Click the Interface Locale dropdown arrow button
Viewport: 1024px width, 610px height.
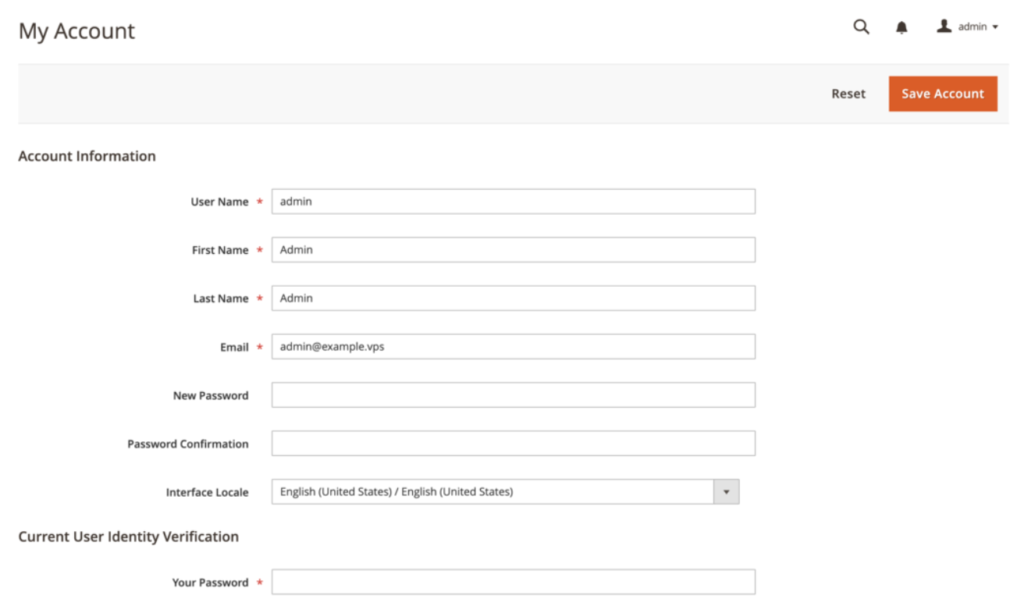(726, 492)
